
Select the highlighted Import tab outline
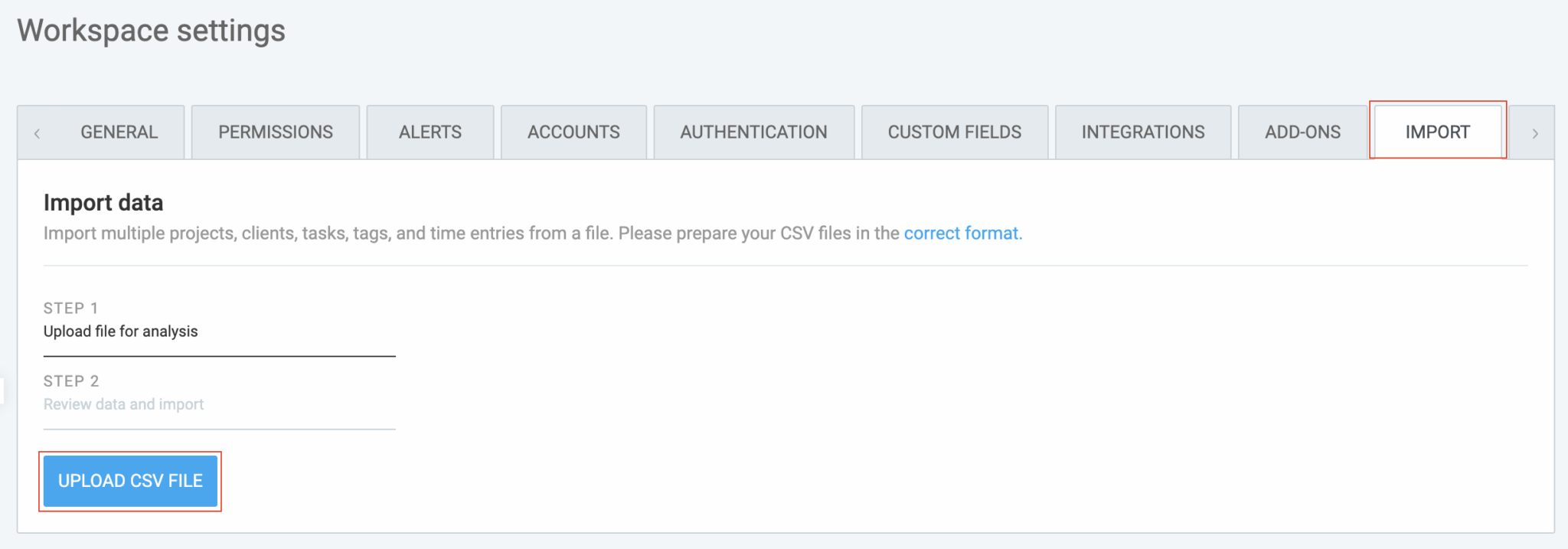point(1436,132)
